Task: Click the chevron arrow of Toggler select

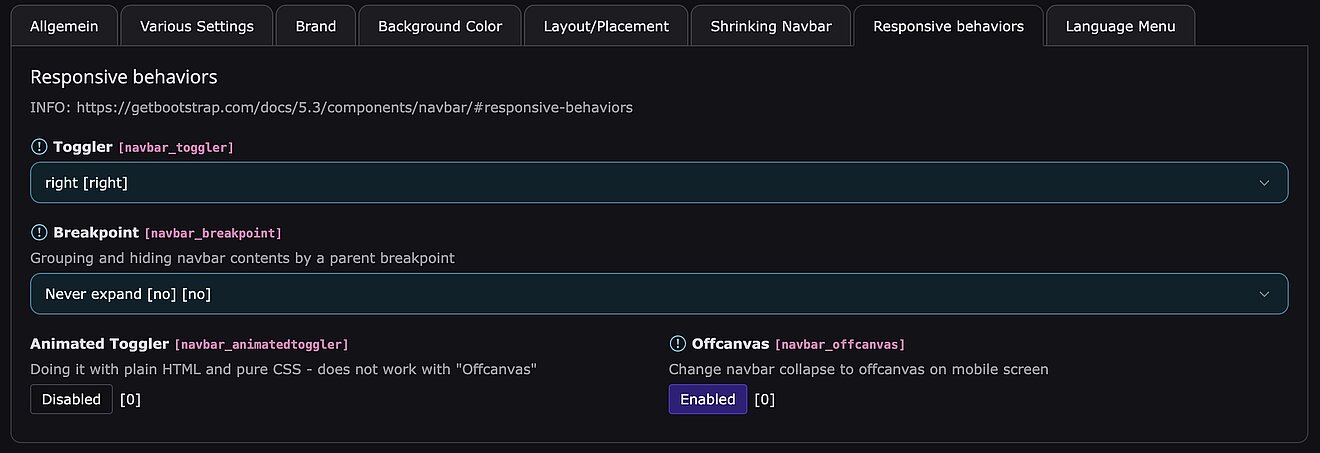Action: tap(1264, 183)
